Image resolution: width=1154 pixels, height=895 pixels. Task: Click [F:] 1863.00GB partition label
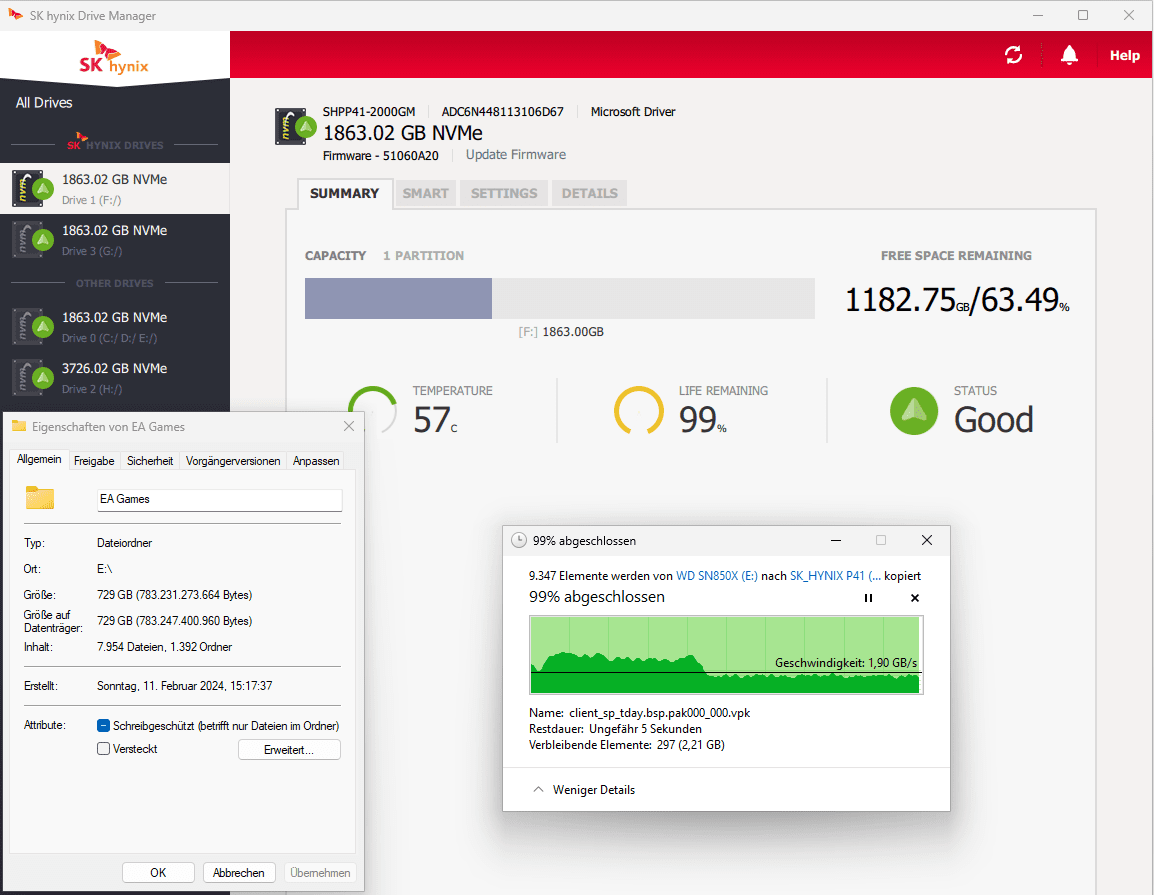coord(561,332)
